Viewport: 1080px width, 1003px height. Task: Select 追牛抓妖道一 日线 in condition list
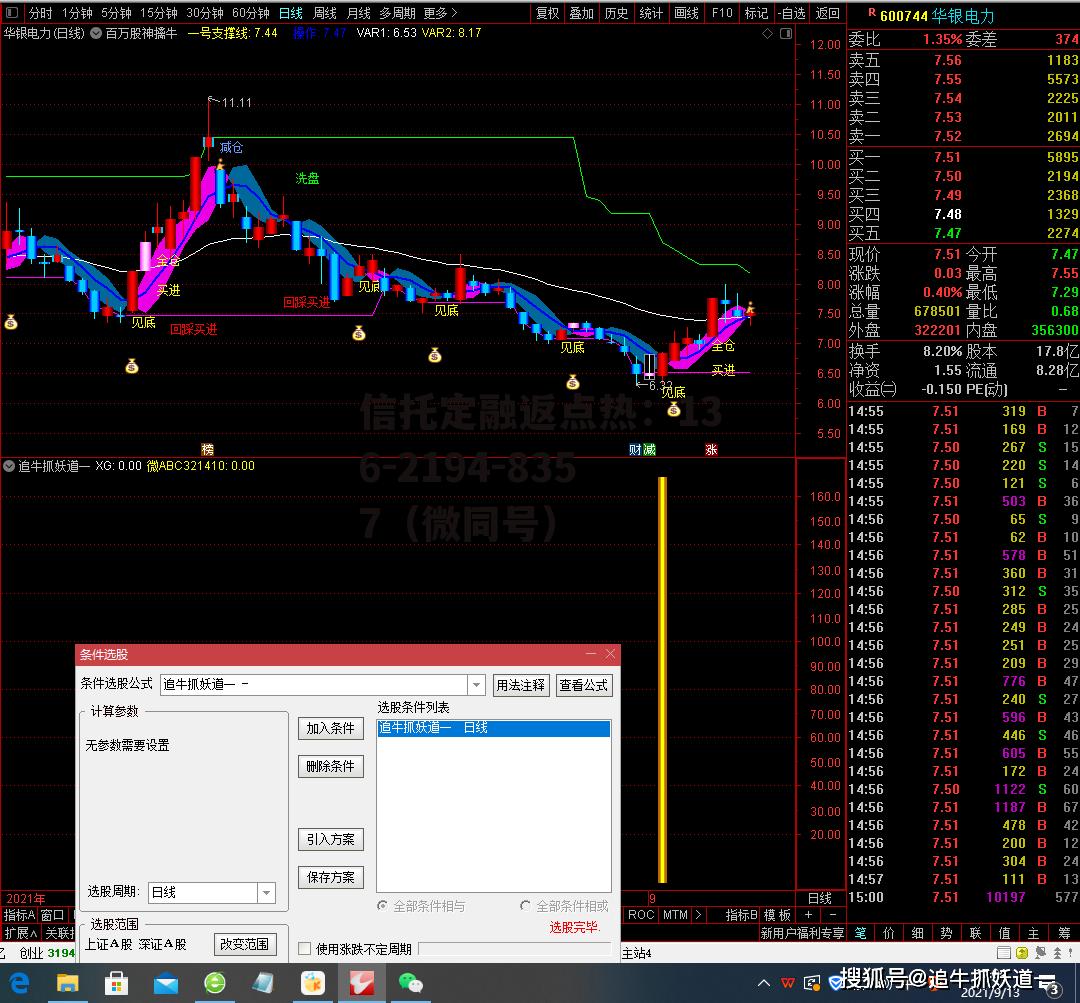point(493,728)
